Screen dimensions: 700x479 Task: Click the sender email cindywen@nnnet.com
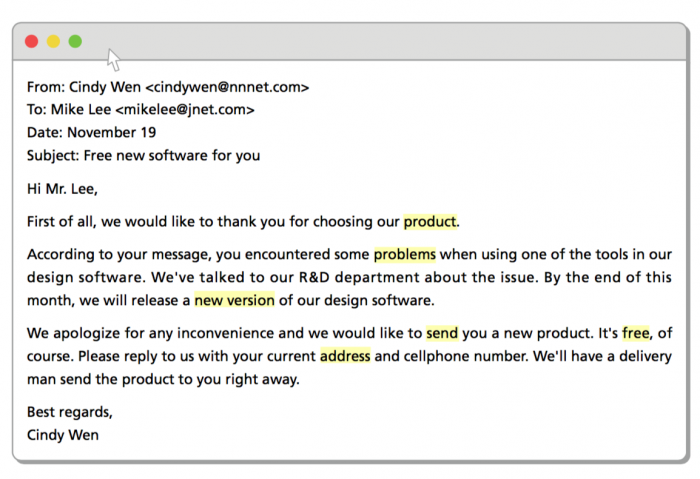coord(227,87)
